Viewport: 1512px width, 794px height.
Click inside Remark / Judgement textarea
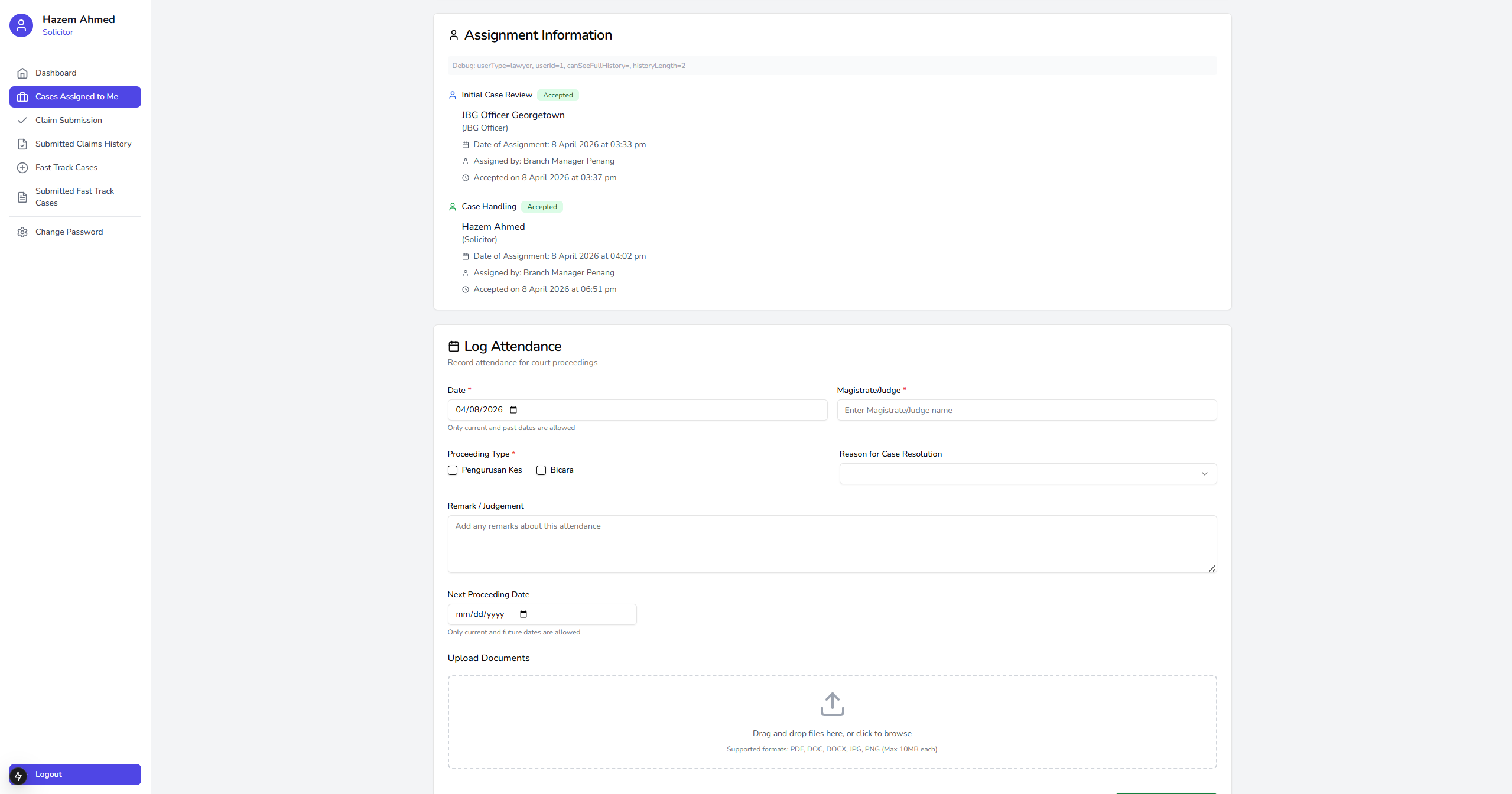[x=831, y=544]
